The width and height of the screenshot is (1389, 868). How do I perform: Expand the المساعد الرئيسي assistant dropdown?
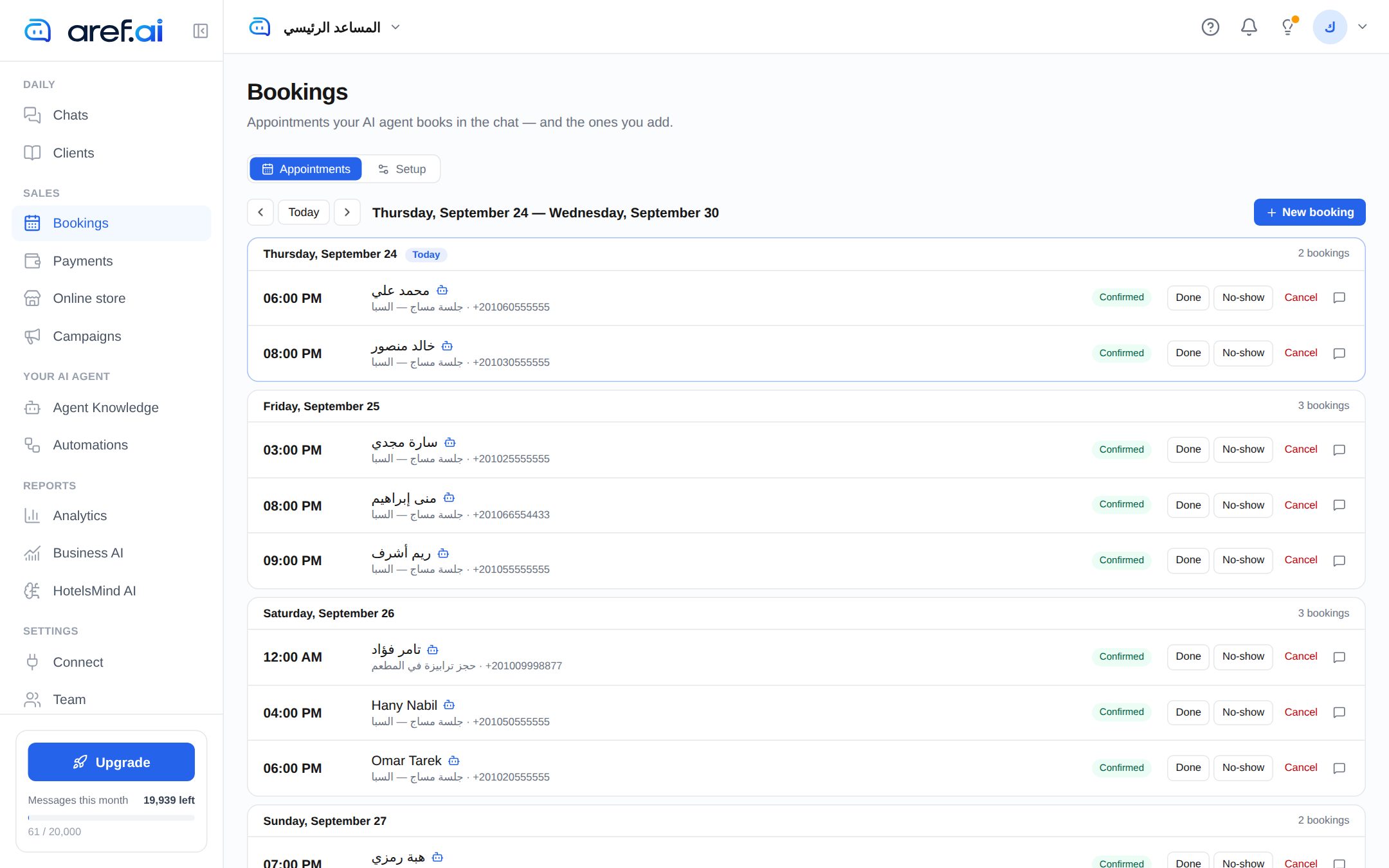pyautogui.click(x=325, y=27)
